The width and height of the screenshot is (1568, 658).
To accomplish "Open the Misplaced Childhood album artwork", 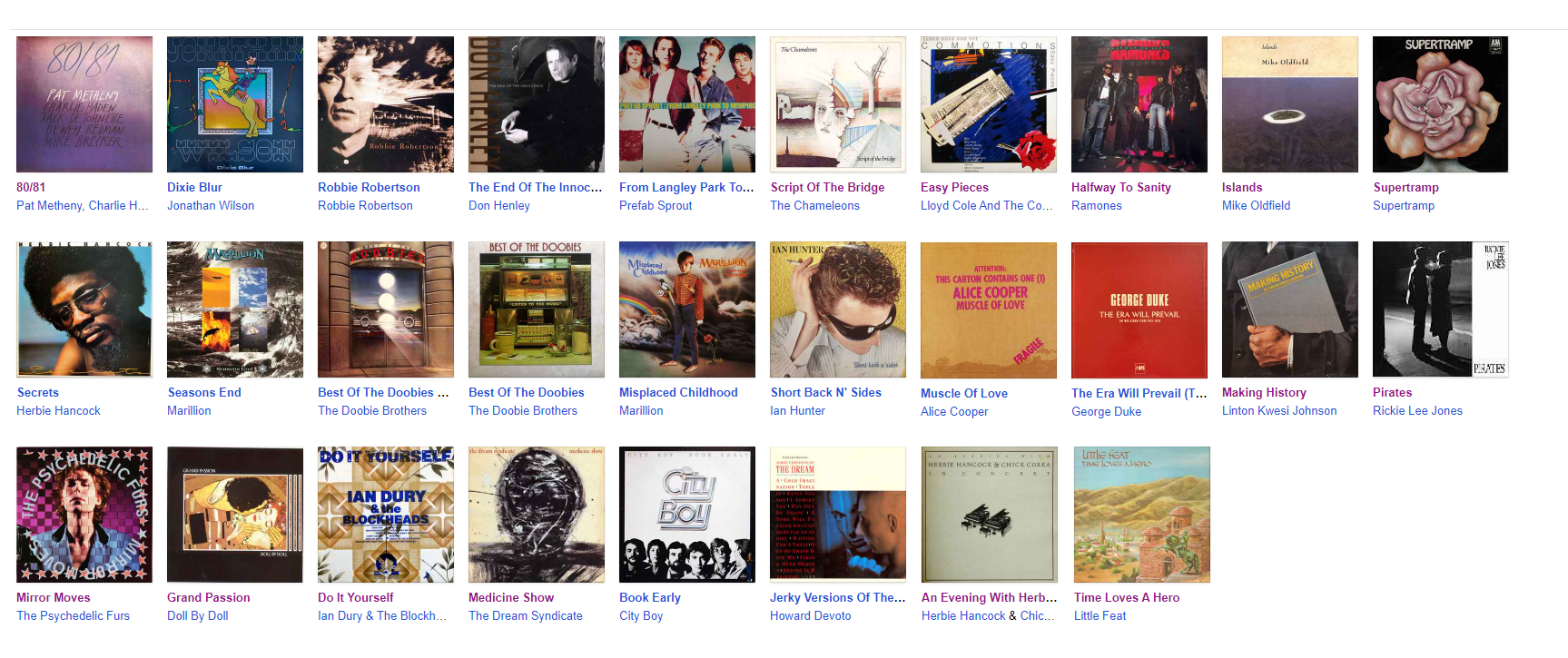I will [687, 309].
